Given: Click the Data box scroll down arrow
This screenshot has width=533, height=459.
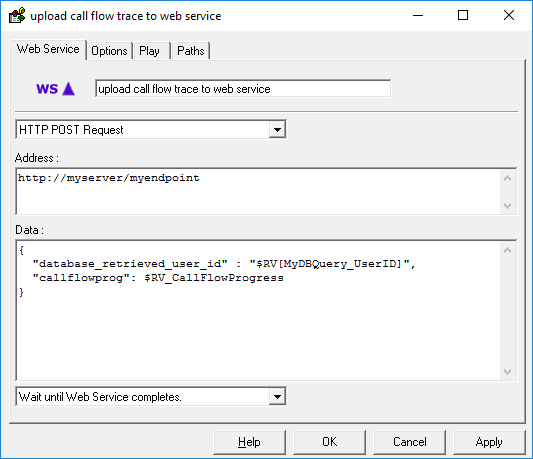Looking at the screenshot, I should coord(508,371).
